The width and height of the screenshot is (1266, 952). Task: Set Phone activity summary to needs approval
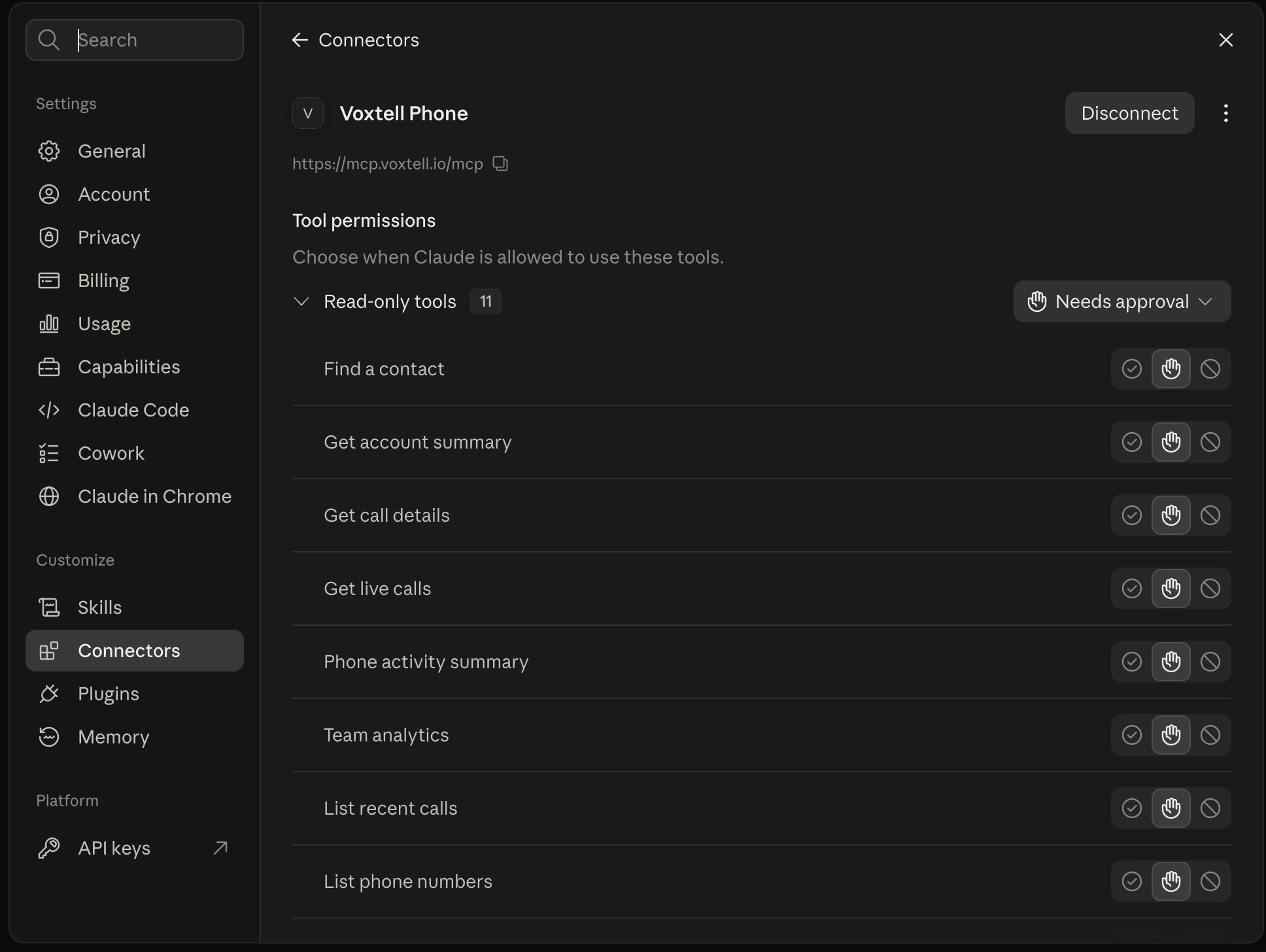[1171, 662]
